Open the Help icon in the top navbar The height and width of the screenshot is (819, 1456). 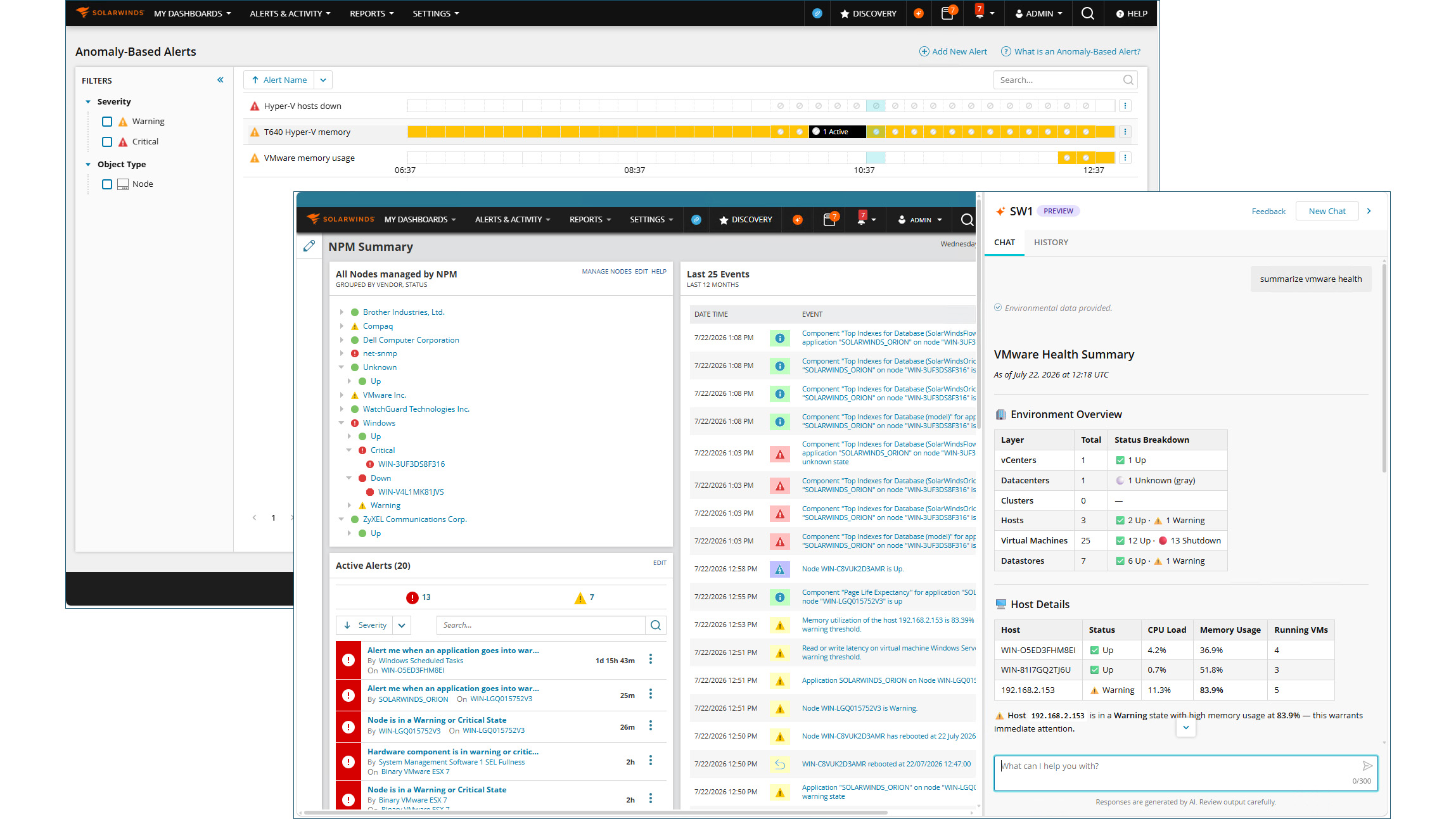click(x=1132, y=13)
